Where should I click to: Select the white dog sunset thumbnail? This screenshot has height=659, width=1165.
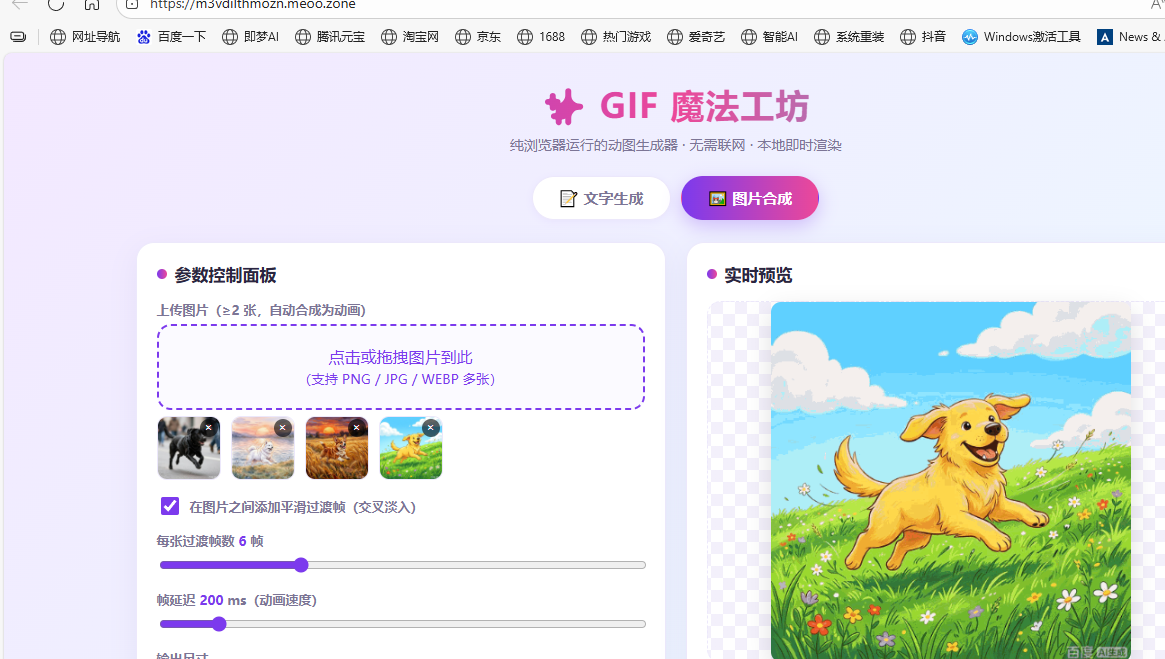click(x=262, y=448)
